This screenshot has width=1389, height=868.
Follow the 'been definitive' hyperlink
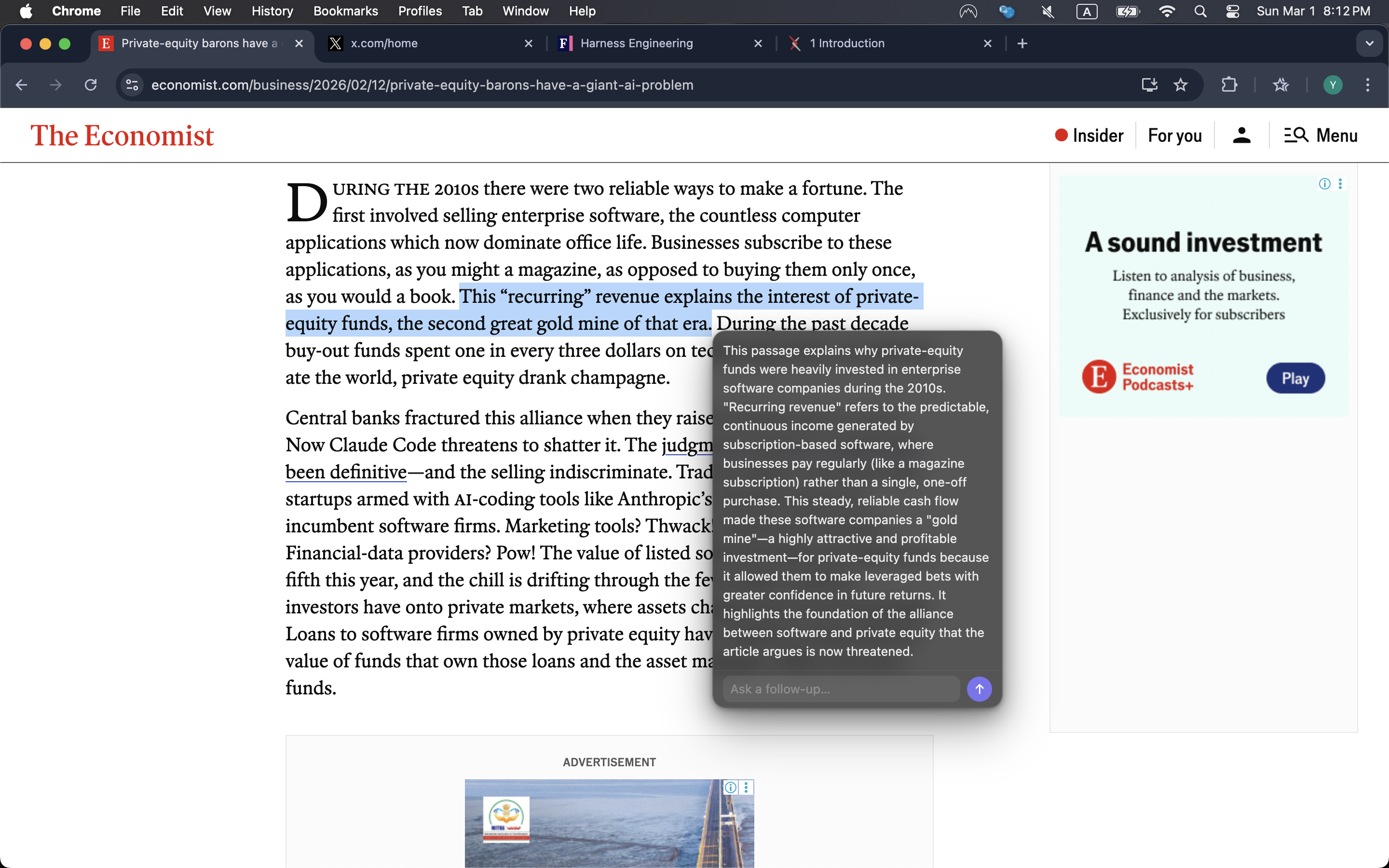point(345,471)
